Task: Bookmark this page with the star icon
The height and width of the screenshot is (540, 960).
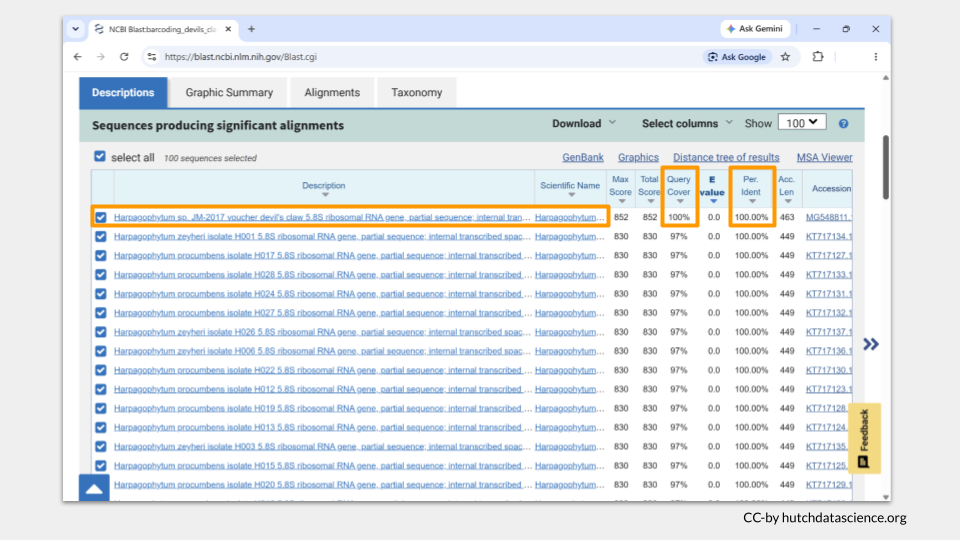Action: pyautogui.click(x=786, y=57)
